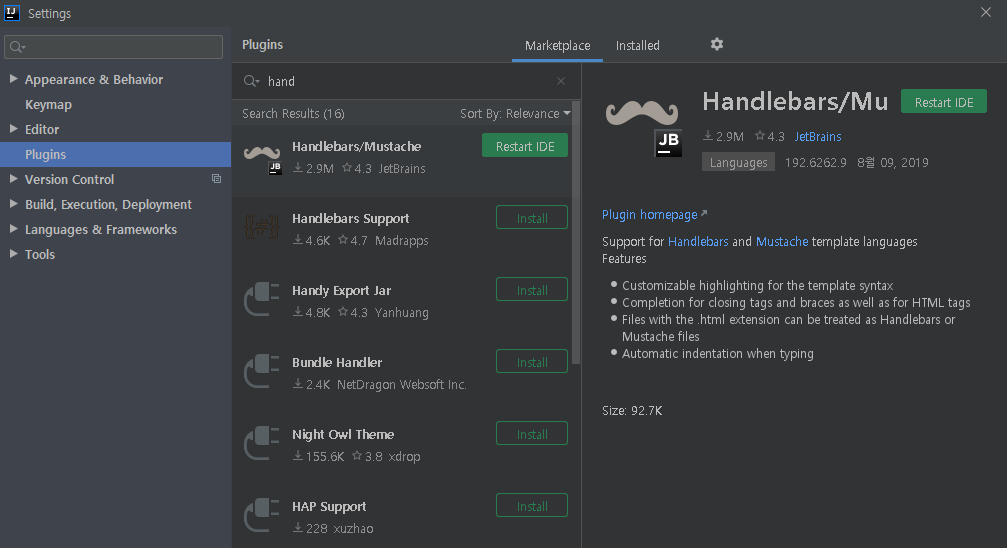
Task: Expand Languages & Frameworks arrow
Action: click(13, 229)
